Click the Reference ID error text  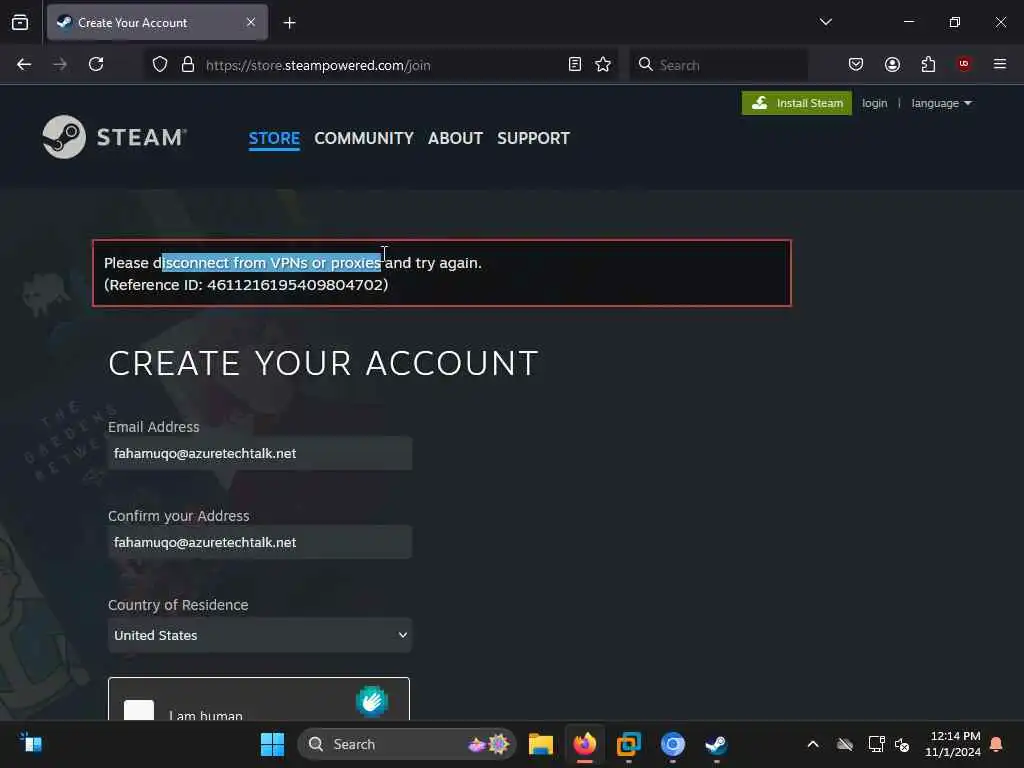point(246,285)
